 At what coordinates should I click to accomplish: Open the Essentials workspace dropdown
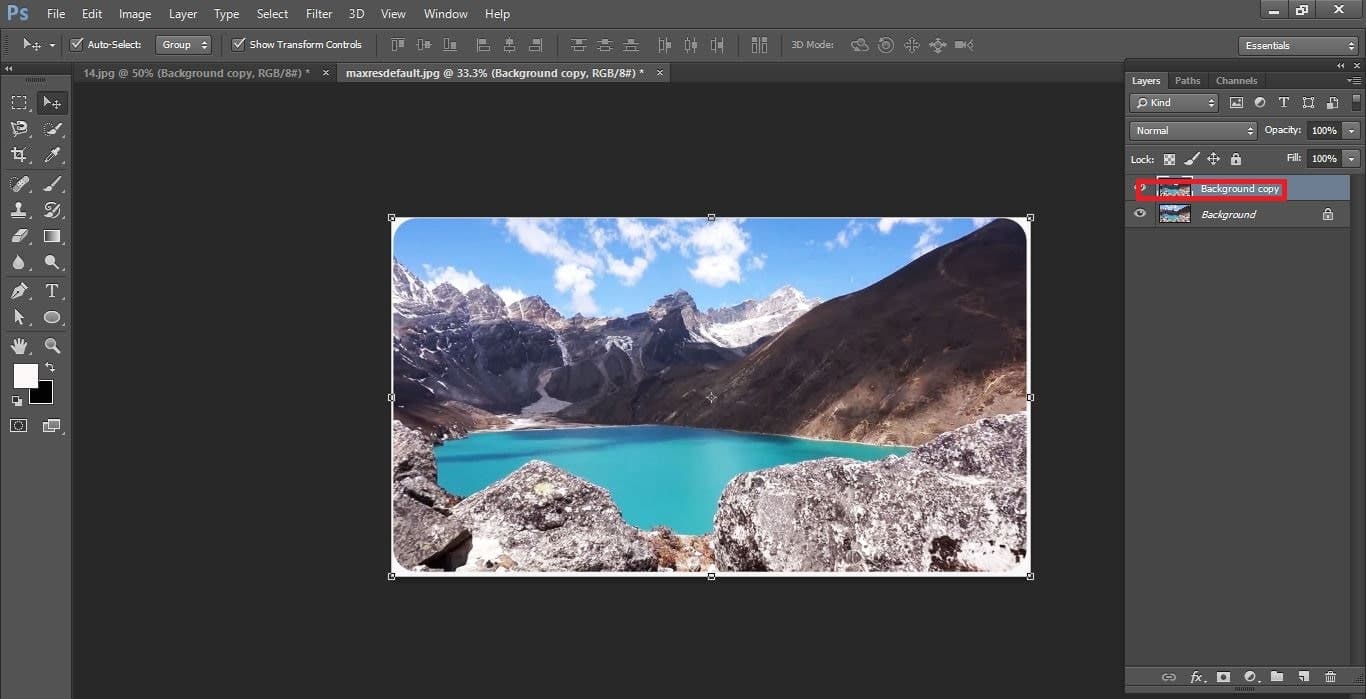click(1297, 45)
